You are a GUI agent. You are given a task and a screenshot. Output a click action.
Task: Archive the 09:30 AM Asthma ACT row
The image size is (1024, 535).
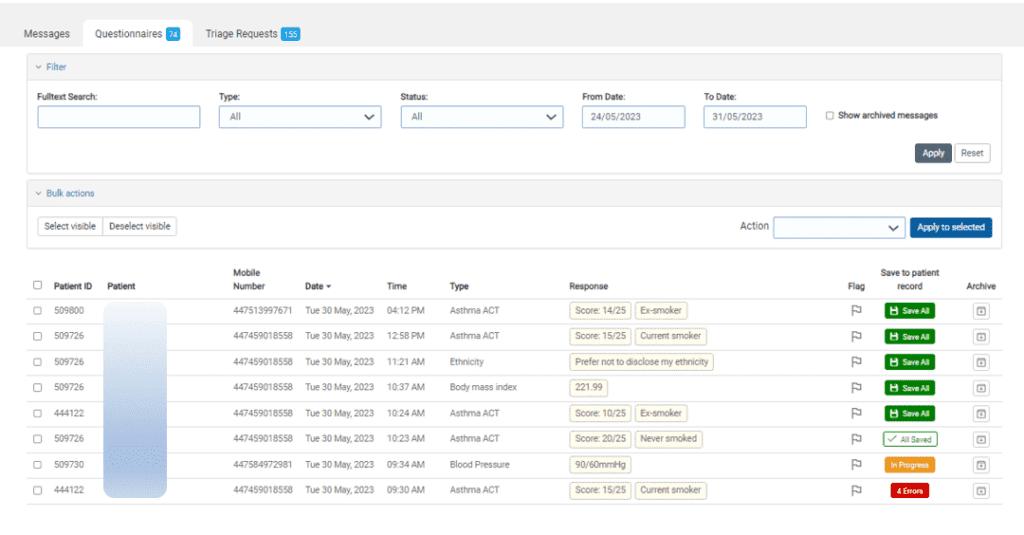980,491
